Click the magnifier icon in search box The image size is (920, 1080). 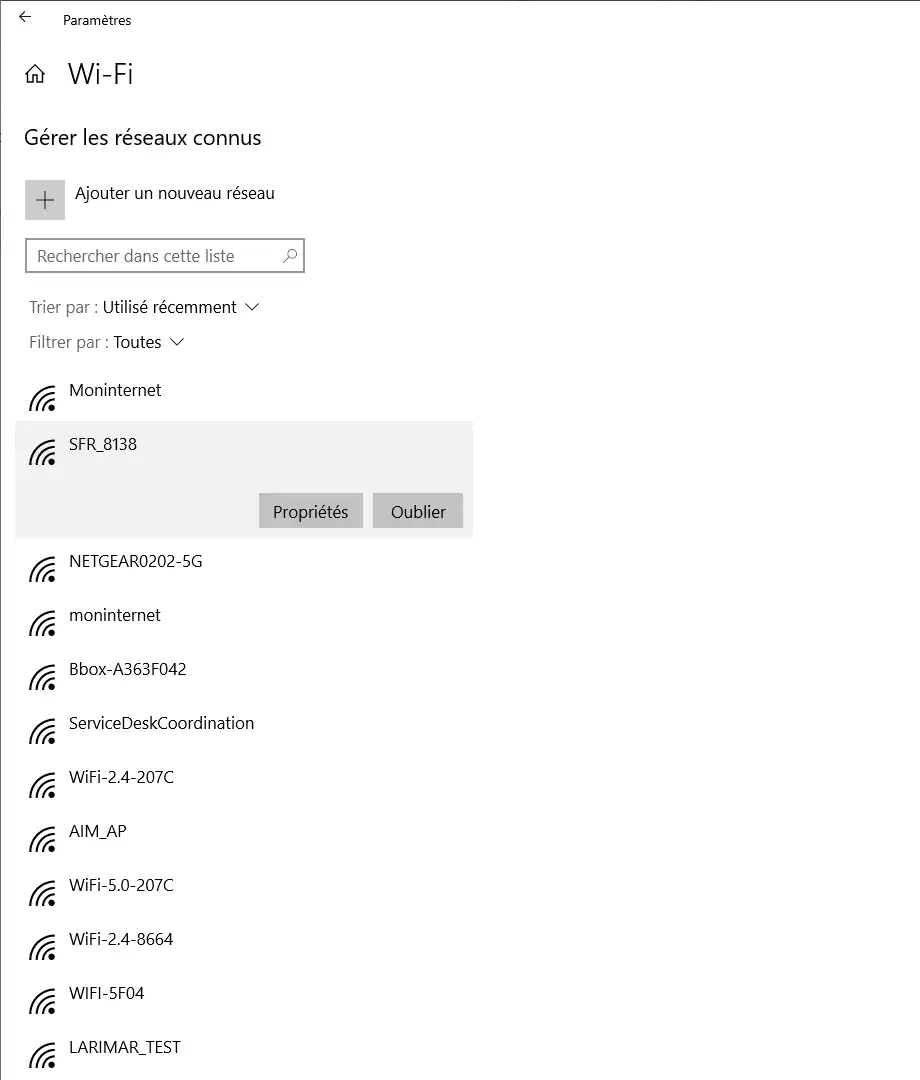click(x=290, y=256)
